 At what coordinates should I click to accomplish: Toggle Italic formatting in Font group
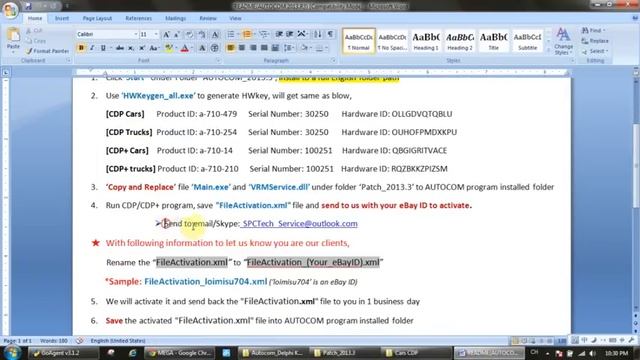pyautogui.click(x=92, y=48)
